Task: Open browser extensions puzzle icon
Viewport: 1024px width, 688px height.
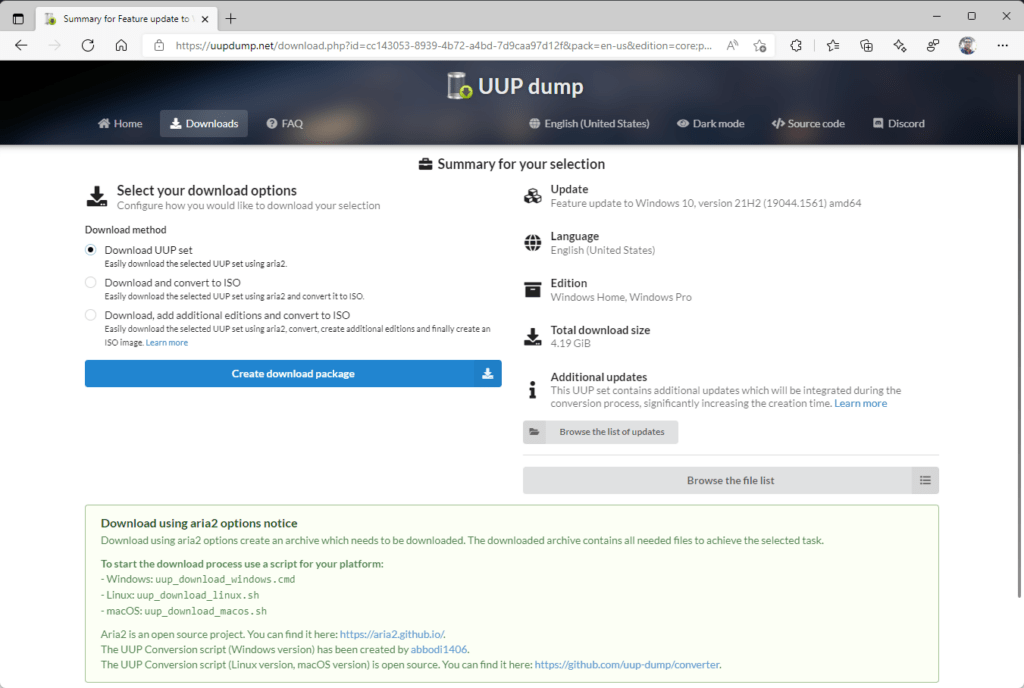Action: [x=796, y=45]
